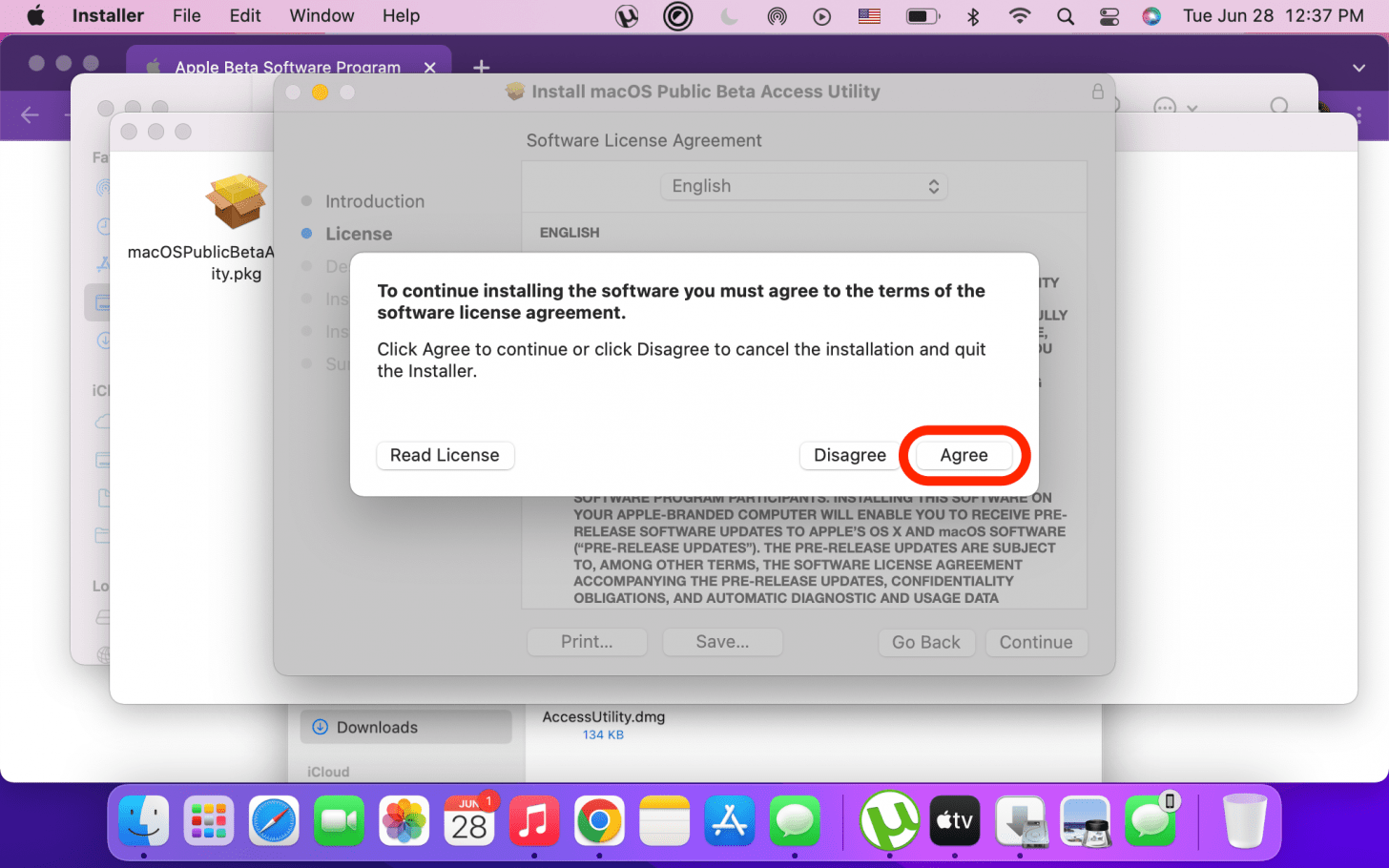Toggle Focus moon icon in menu bar

[x=730, y=16]
